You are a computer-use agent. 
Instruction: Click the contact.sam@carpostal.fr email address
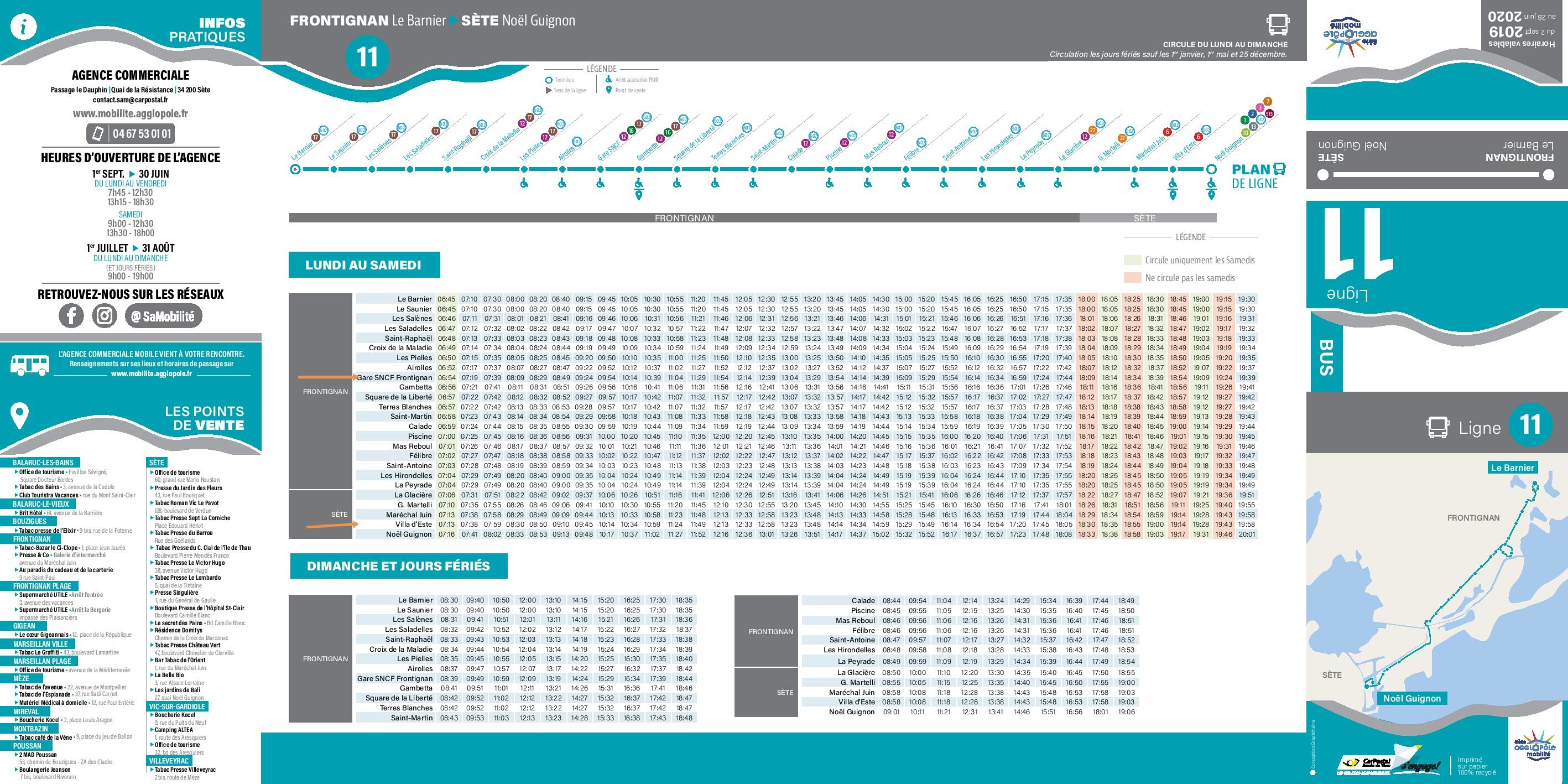(131, 100)
